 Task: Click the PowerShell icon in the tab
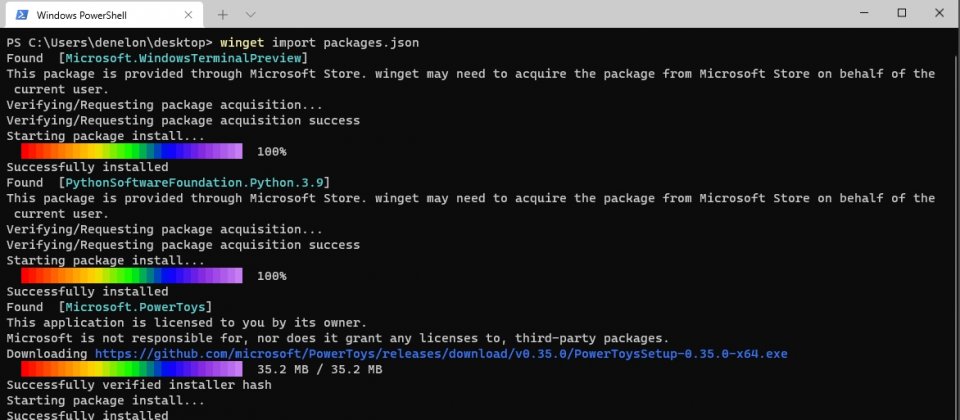[21, 15]
